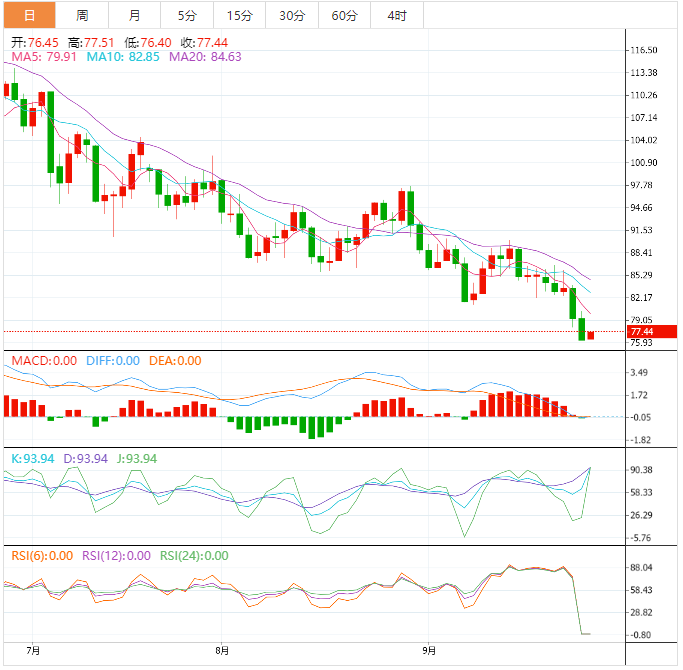Click the 113.38 price axis label

[x=644, y=73]
